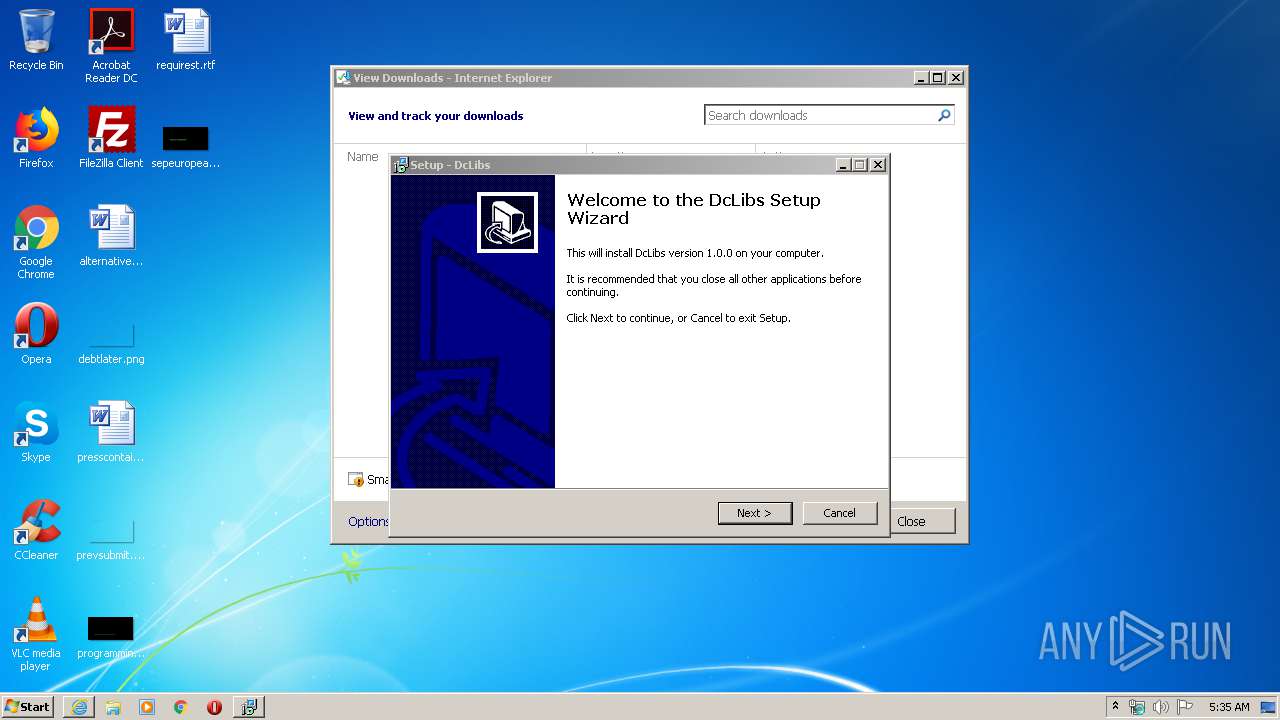The height and width of the screenshot is (720, 1280).
Task: Click the Setup - DcLibs title bar icon
Action: click(x=400, y=165)
